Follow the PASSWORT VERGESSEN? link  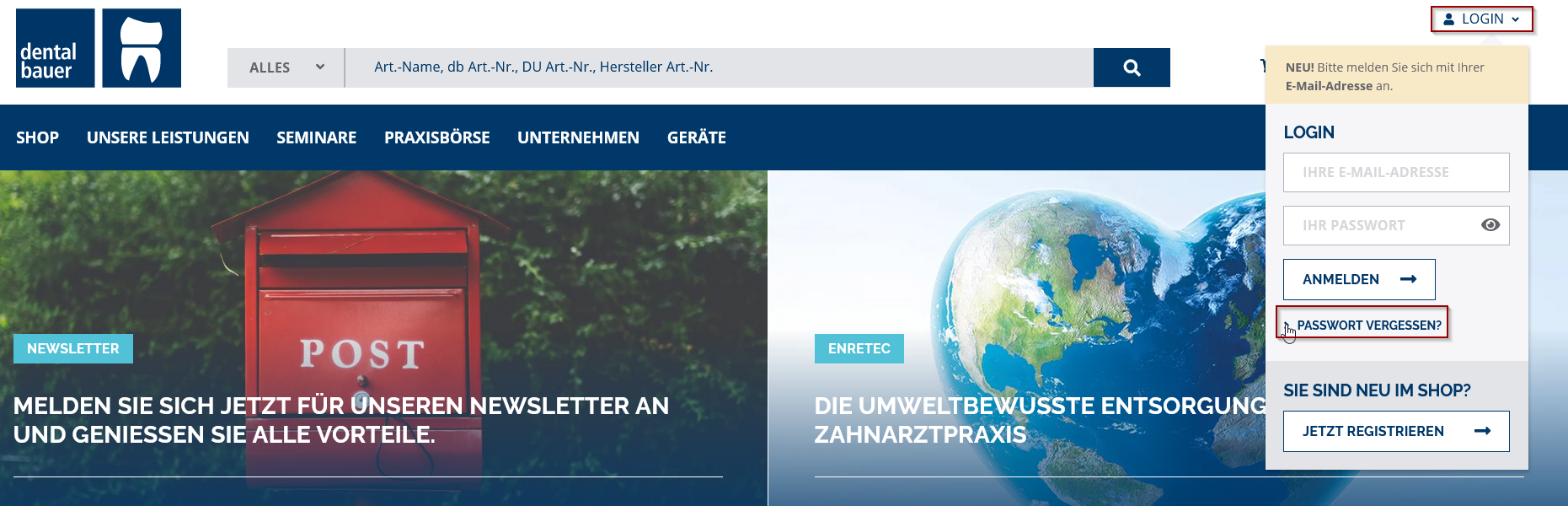[1368, 326]
